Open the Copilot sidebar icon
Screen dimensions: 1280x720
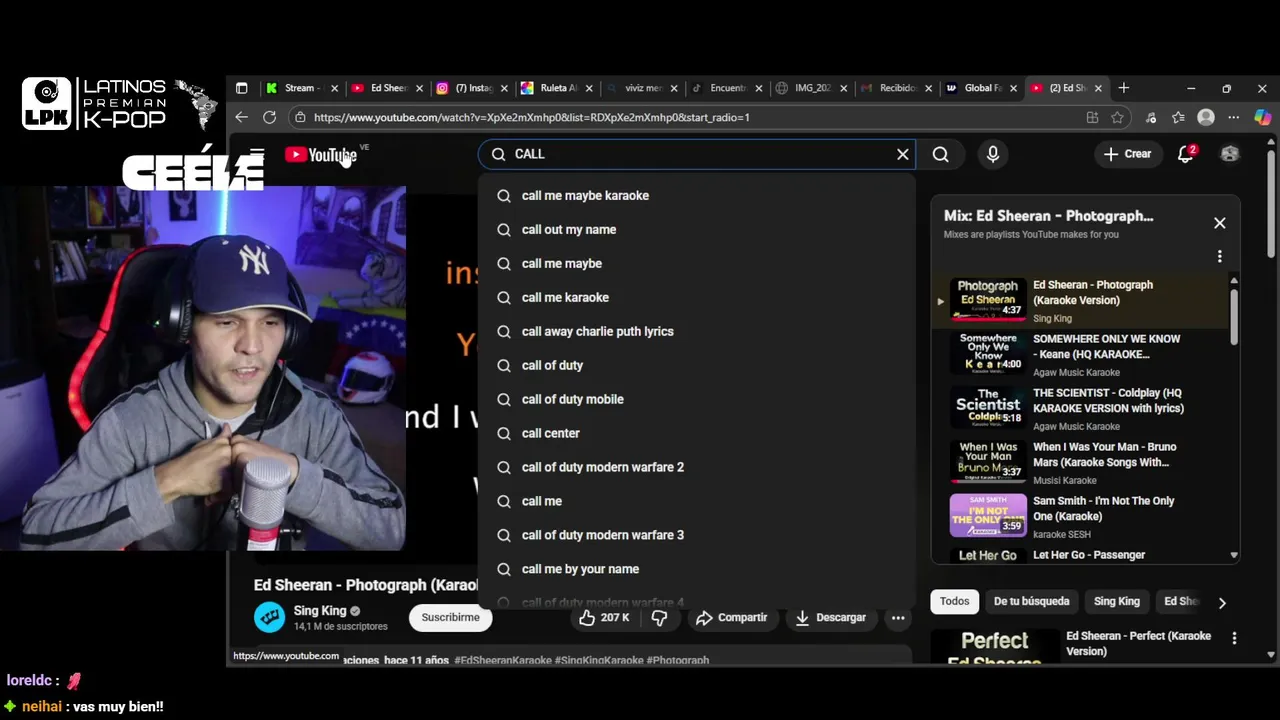(1262, 117)
